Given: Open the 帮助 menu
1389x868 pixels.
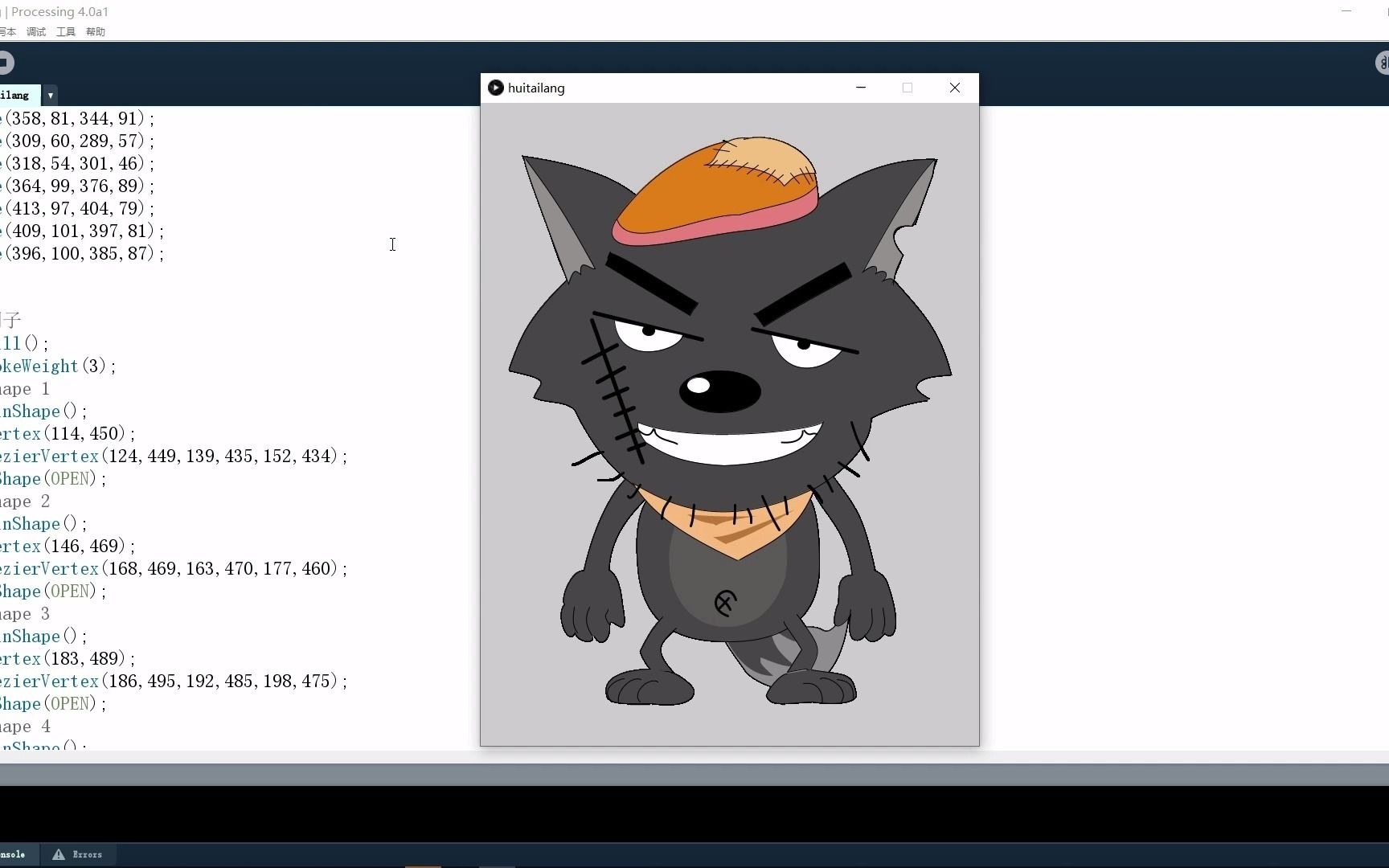Looking at the screenshot, I should pyautogui.click(x=96, y=32).
